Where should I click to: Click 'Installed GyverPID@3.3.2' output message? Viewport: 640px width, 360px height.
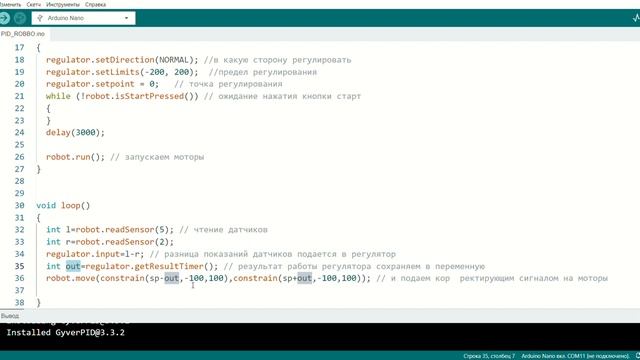coord(65,332)
